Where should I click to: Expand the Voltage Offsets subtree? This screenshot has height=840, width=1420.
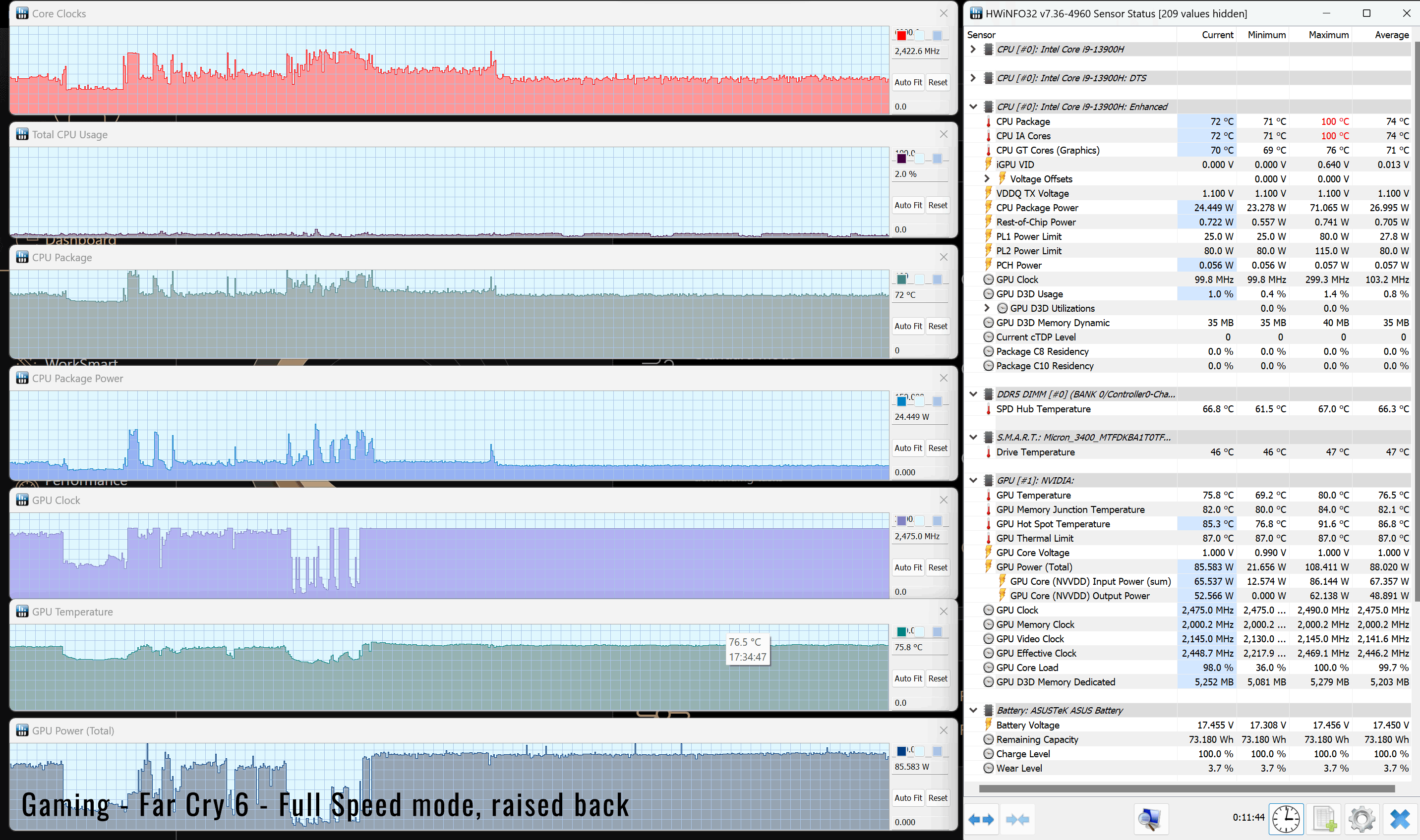tap(987, 178)
